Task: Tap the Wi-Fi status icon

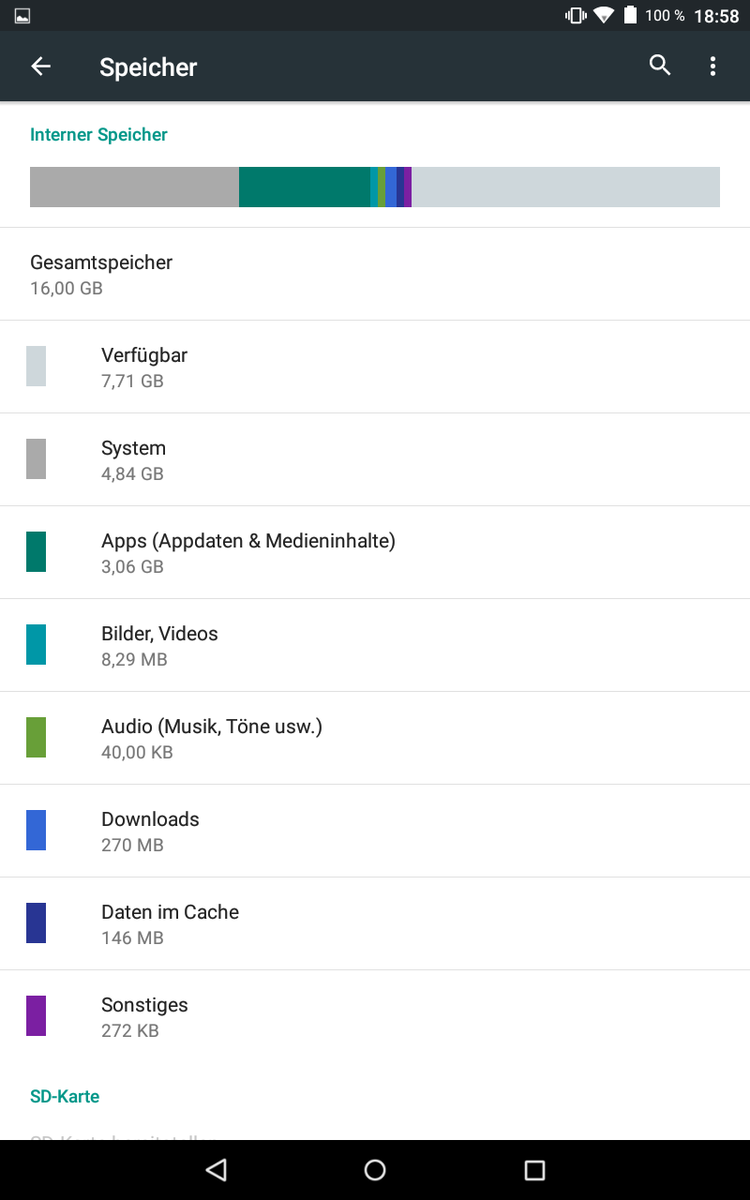Action: tap(603, 15)
